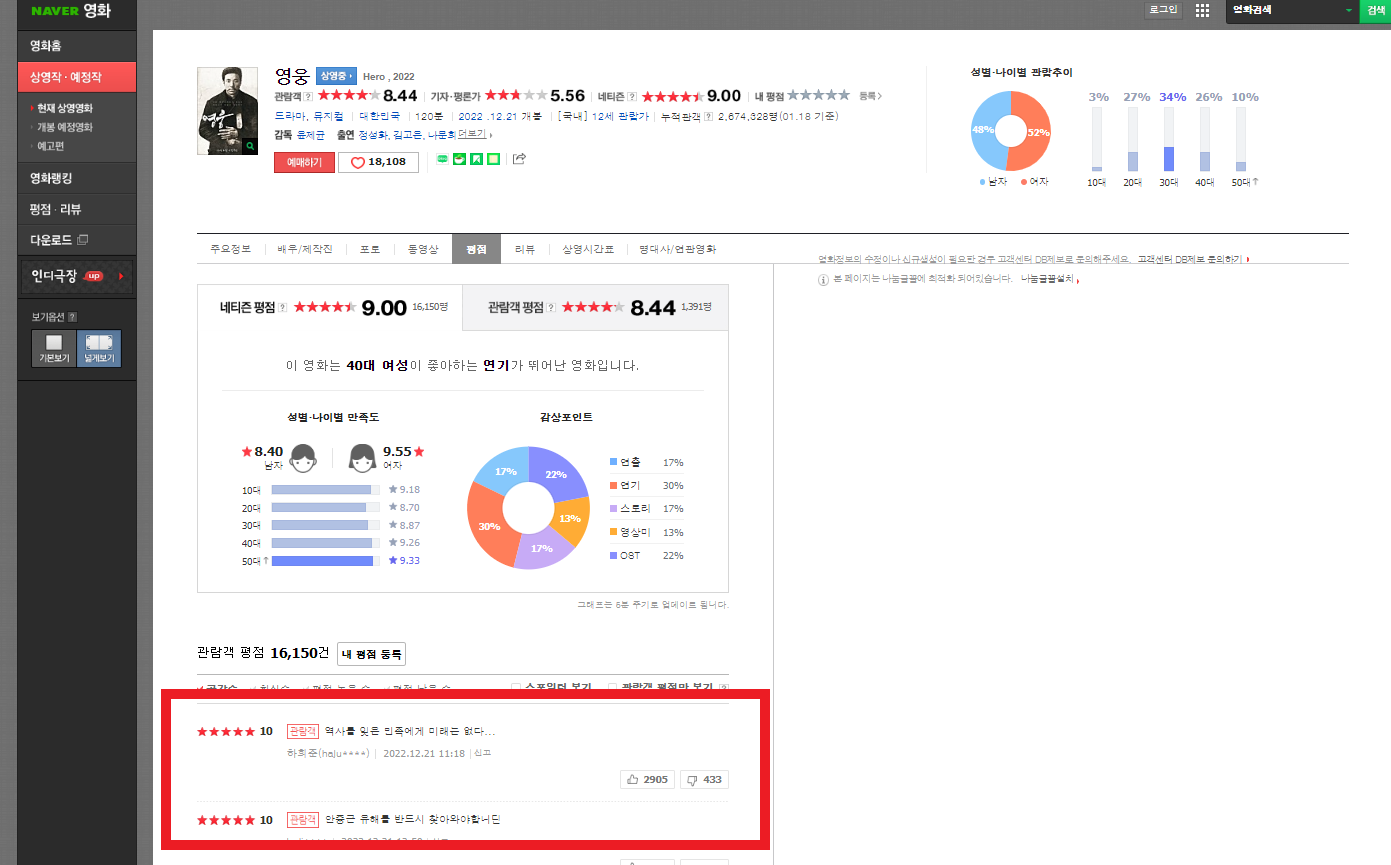Open the 상영시간표 tab
Image resolution: width=1391 pixels, height=865 pixels.
[x=588, y=249]
